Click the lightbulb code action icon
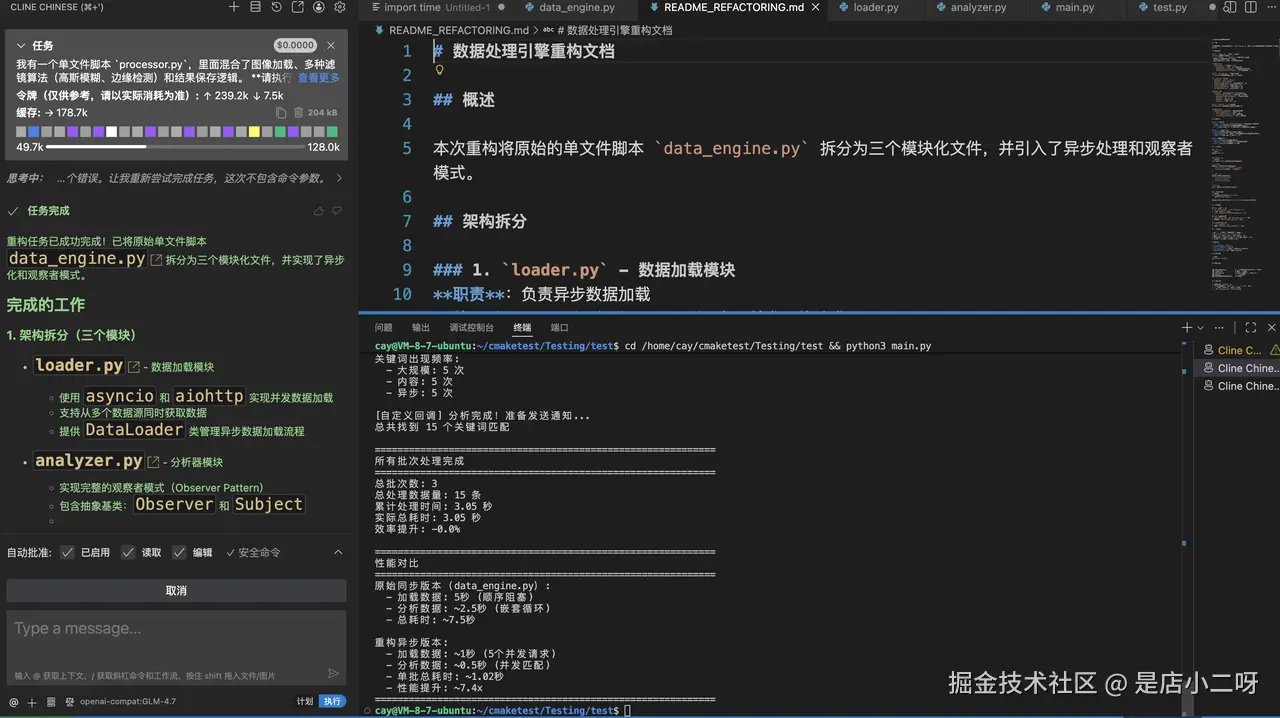The image size is (1280, 718). [439, 71]
